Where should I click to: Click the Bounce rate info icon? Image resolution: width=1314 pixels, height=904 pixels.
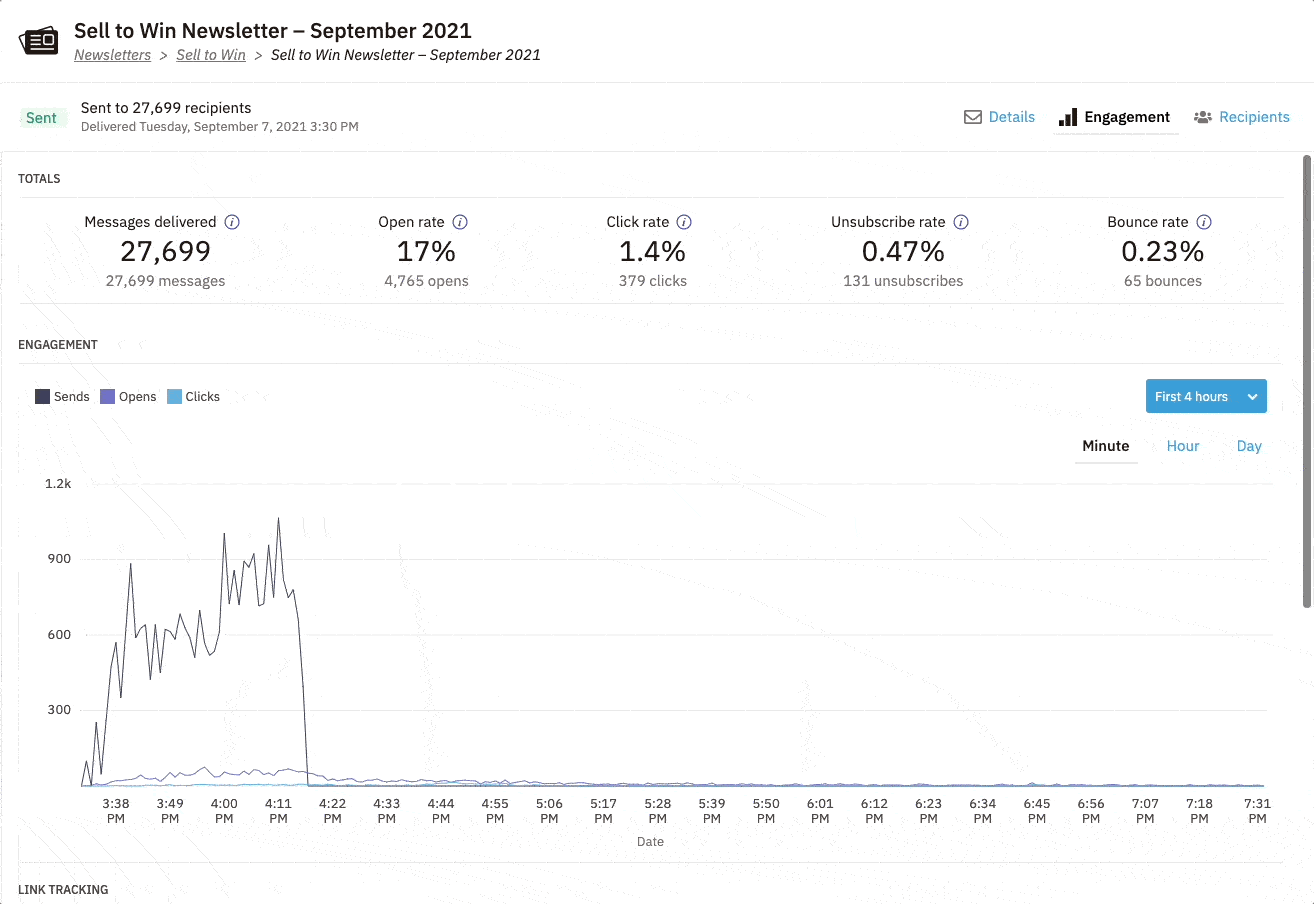(1205, 222)
